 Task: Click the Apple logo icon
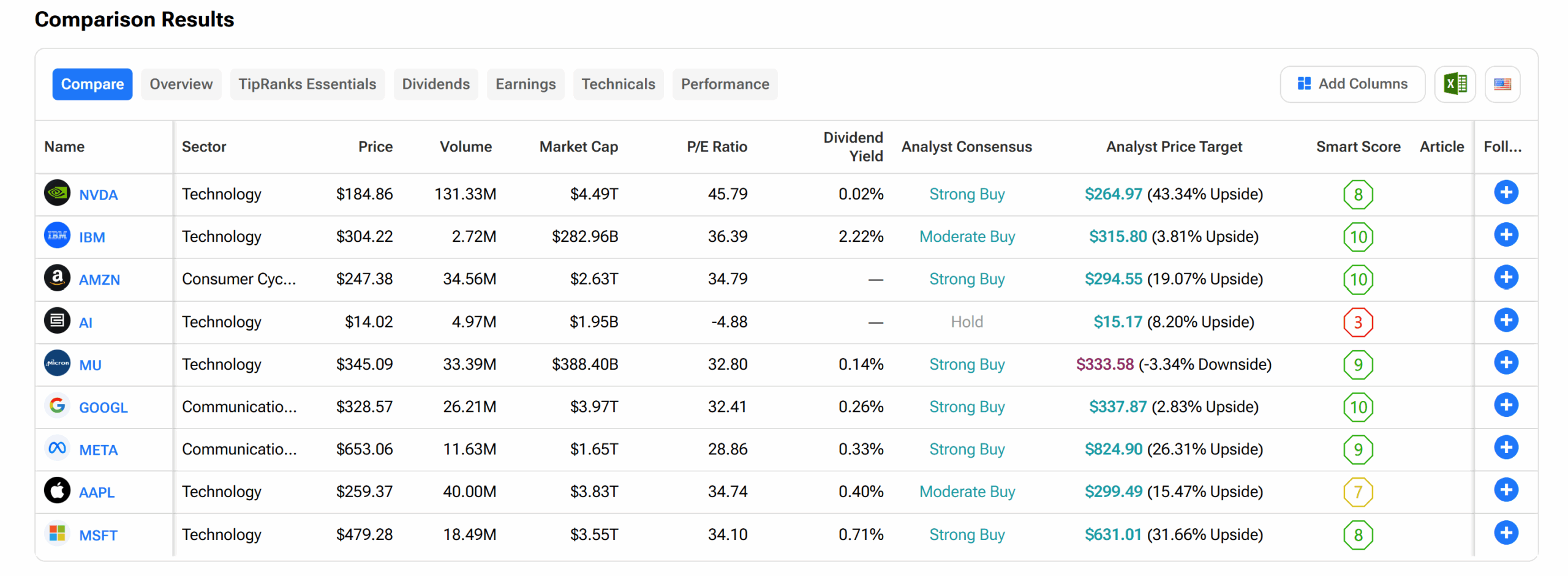[57, 490]
